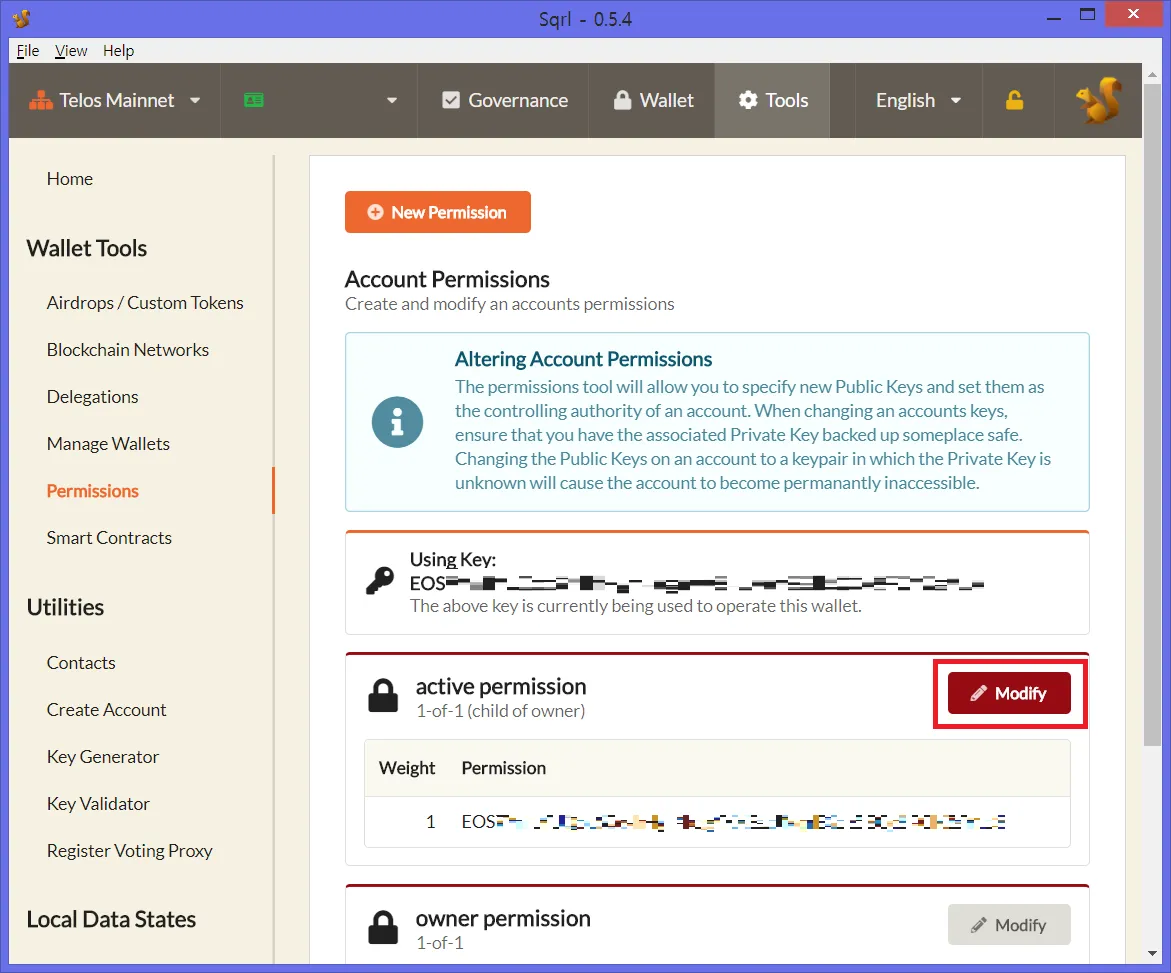Click the Using Key EOS public key text
This screenshot has width=1171, height=973.
point(697,583)
